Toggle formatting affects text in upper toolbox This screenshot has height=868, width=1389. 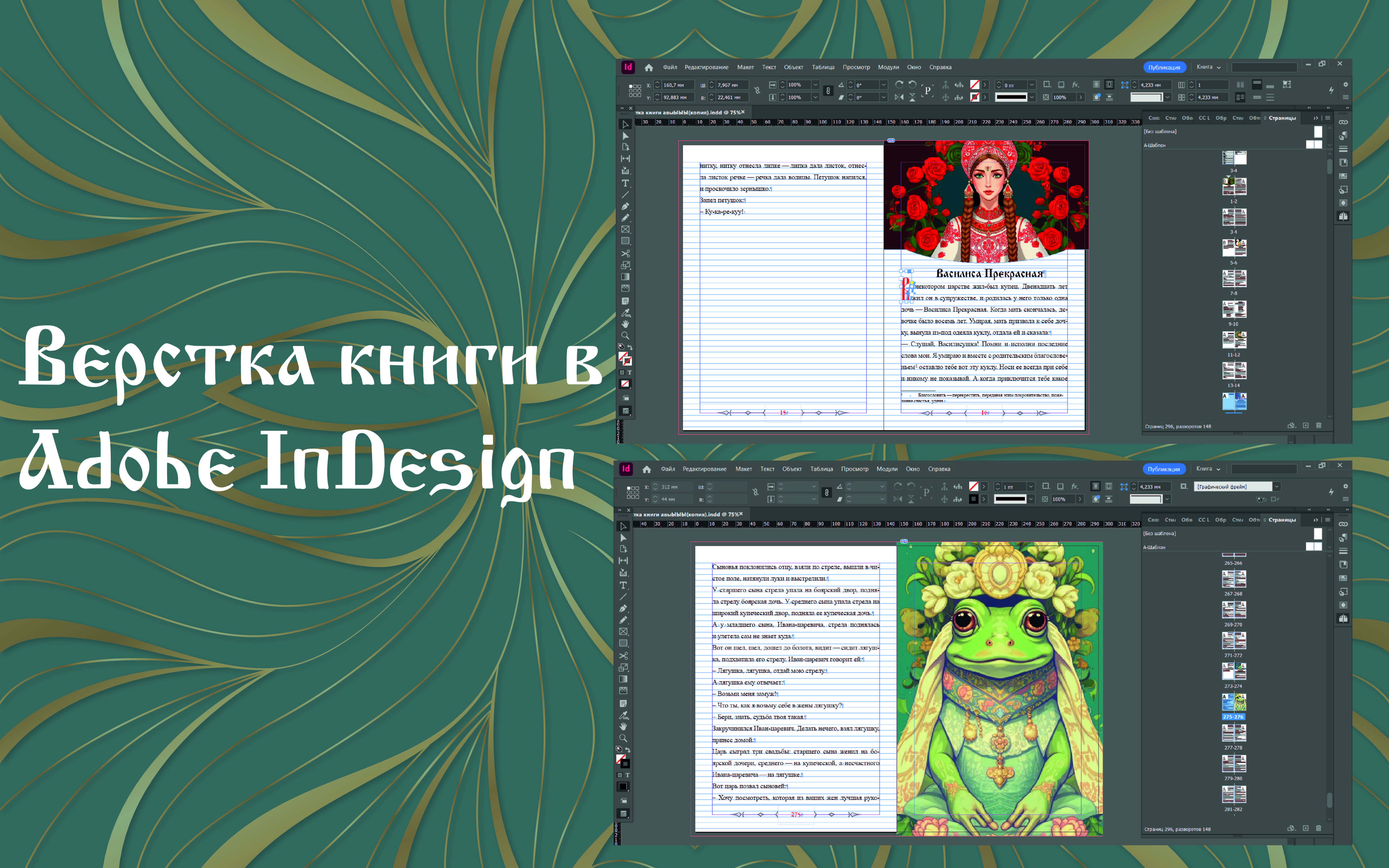pyautogui.click(x=630, y=373)
